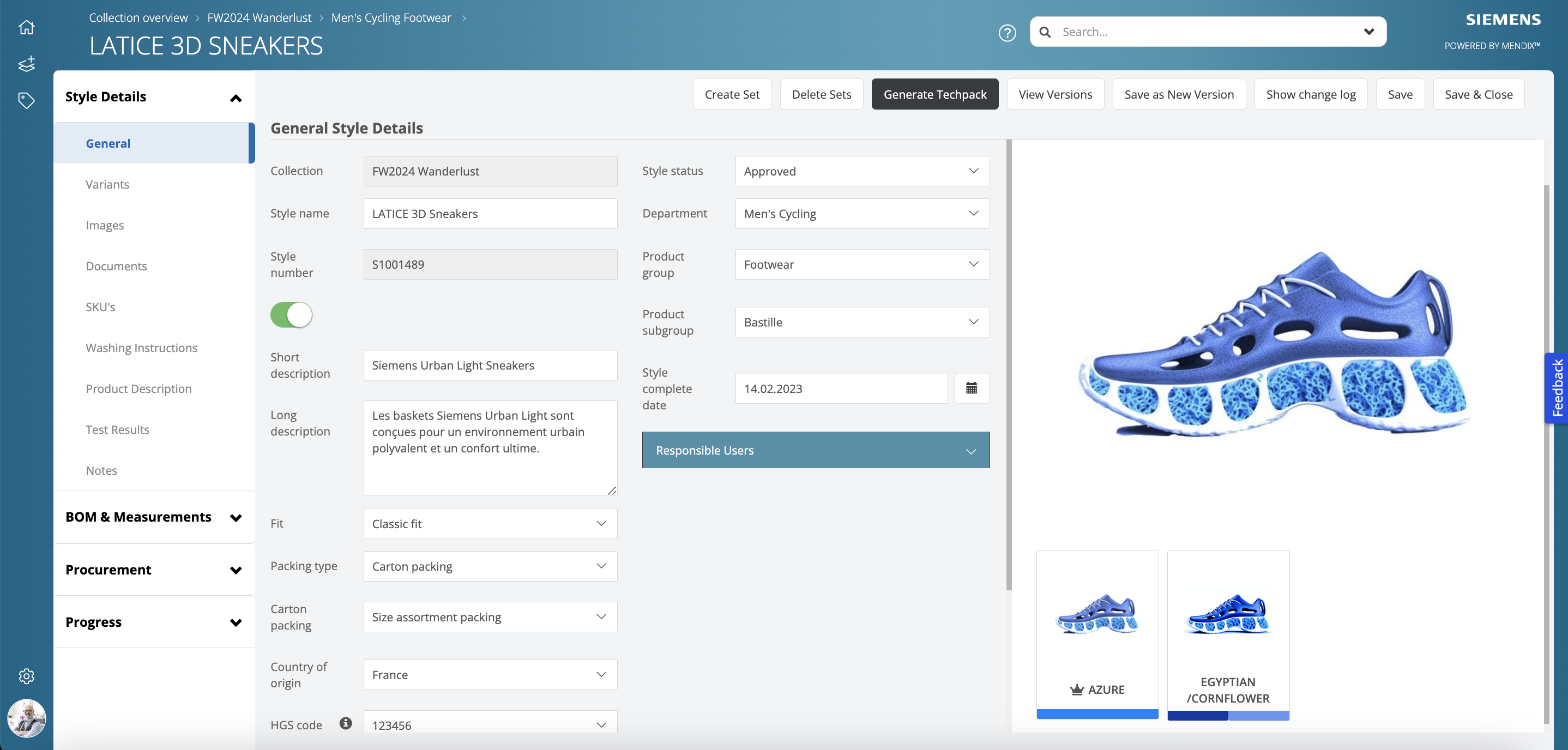
Task: Click View Versions button
Action: click(1055, 94)
